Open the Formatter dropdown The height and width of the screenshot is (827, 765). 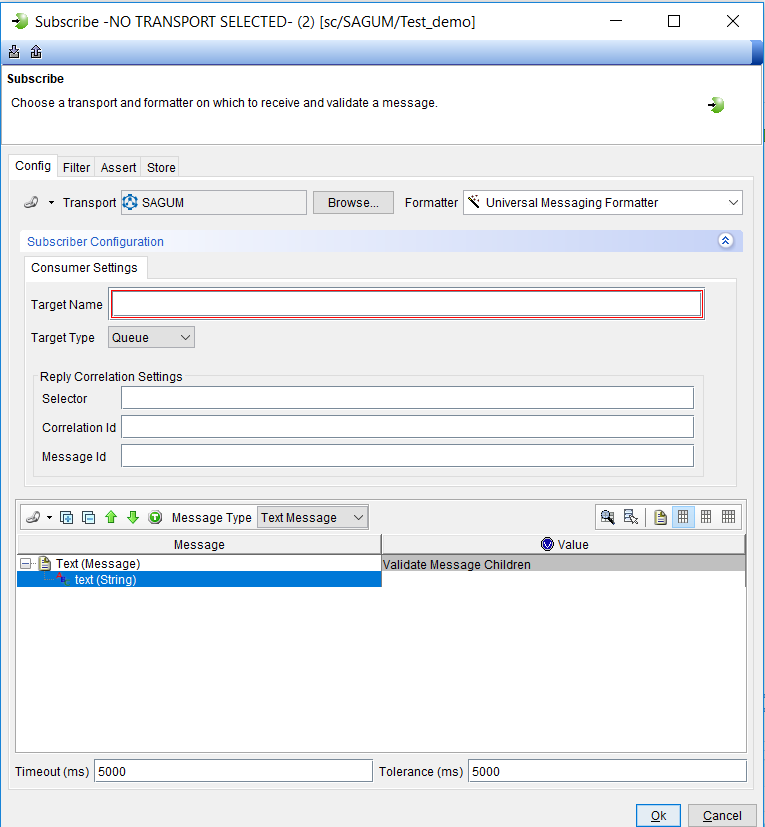603,203
